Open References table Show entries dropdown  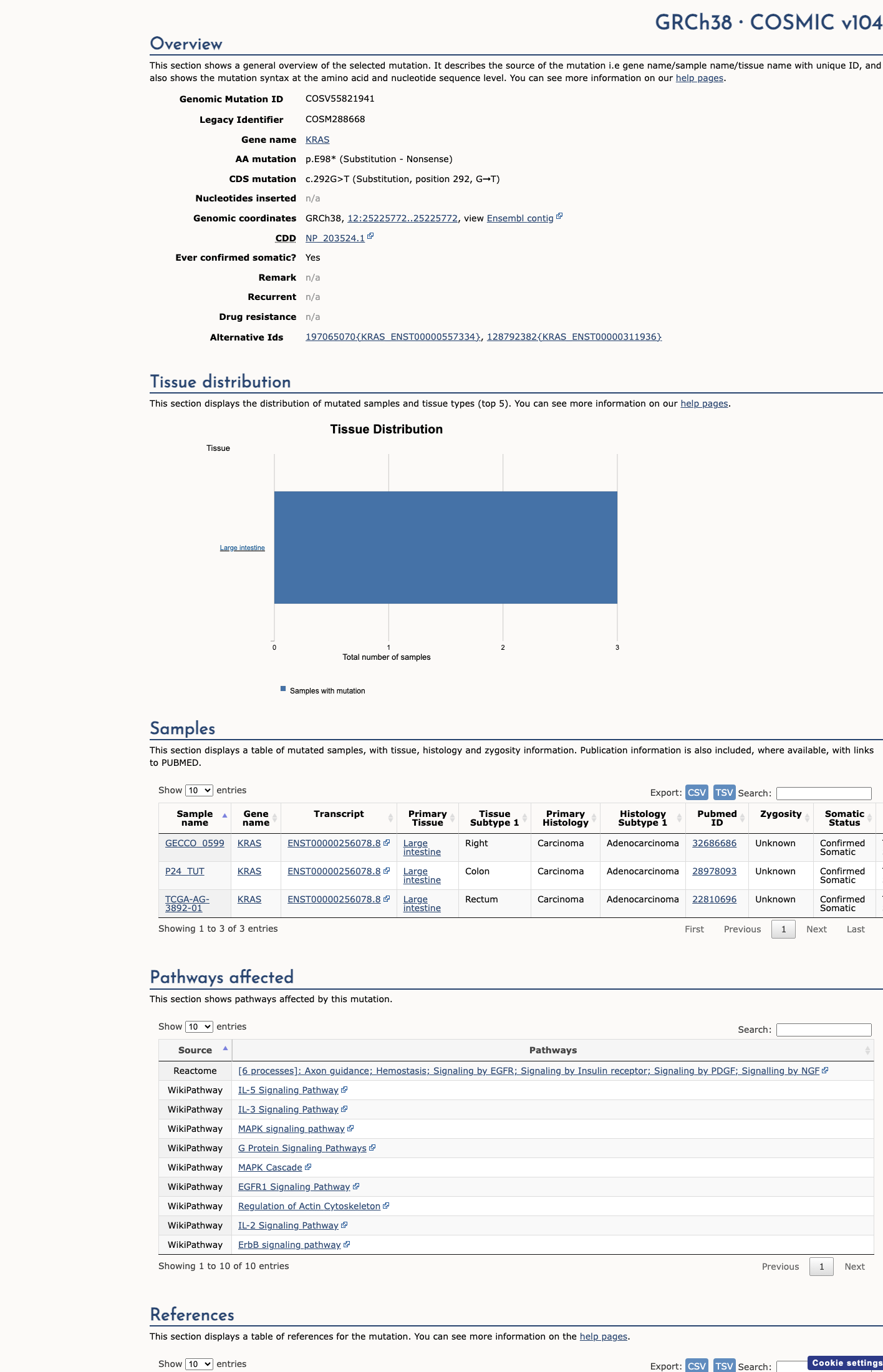coord(199,1364)
